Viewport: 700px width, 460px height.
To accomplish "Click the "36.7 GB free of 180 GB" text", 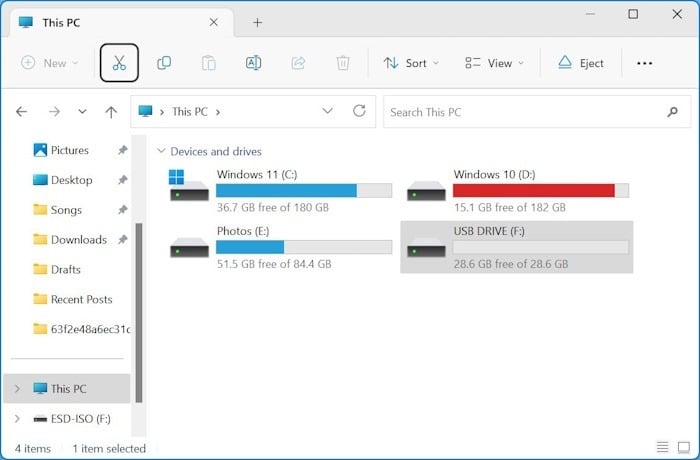I will [273, 208].
